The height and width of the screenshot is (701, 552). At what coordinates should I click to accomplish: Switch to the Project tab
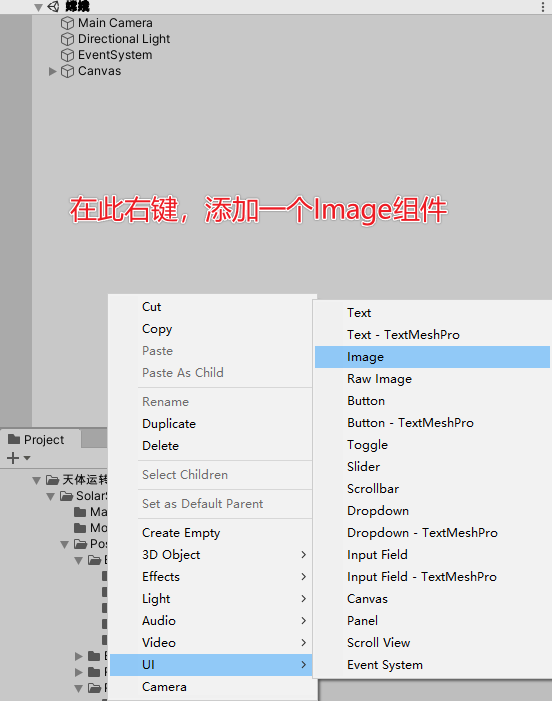point(41,439)
